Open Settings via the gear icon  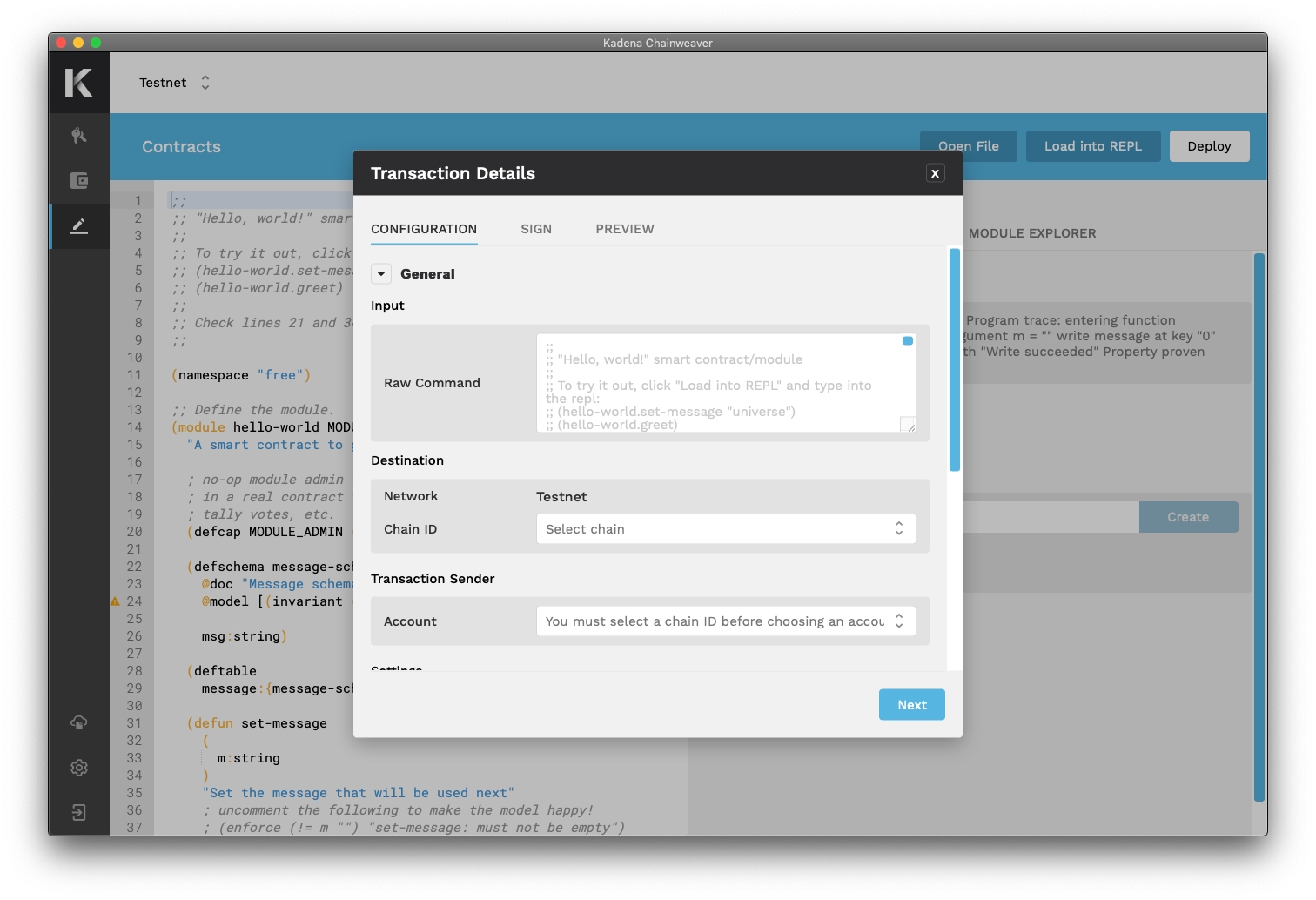(x=79, y=768)
